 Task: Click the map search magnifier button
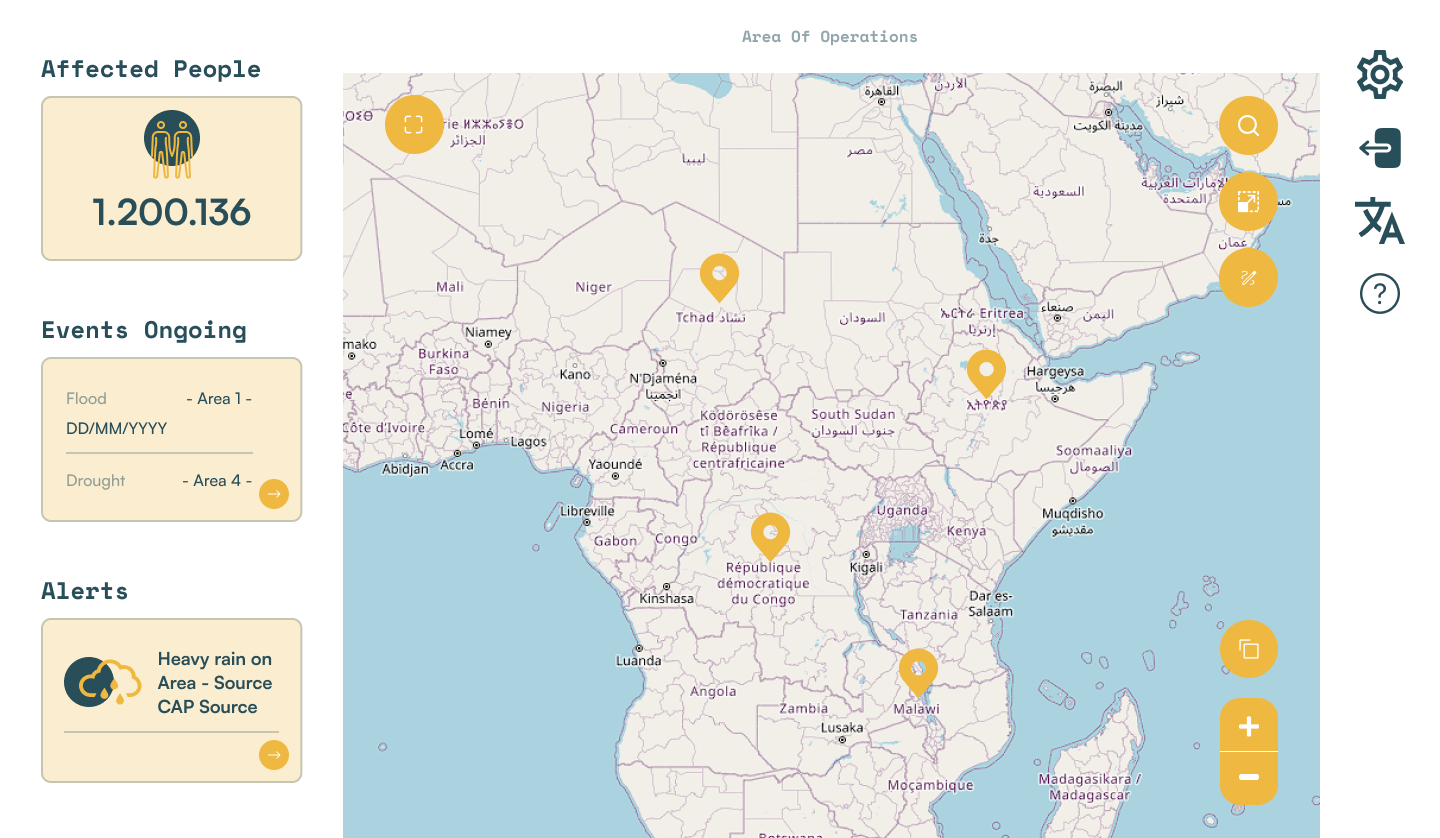click(1248, 125)
